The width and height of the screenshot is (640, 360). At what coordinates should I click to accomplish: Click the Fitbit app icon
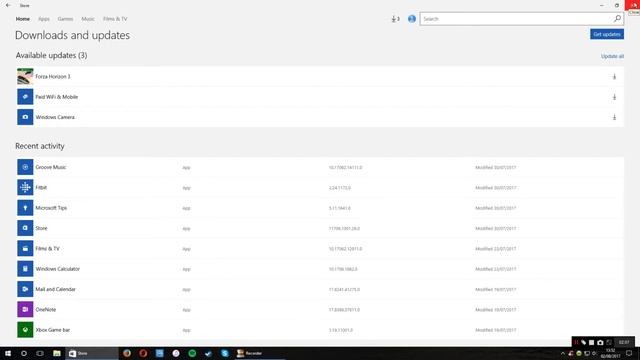pos(25,187)
